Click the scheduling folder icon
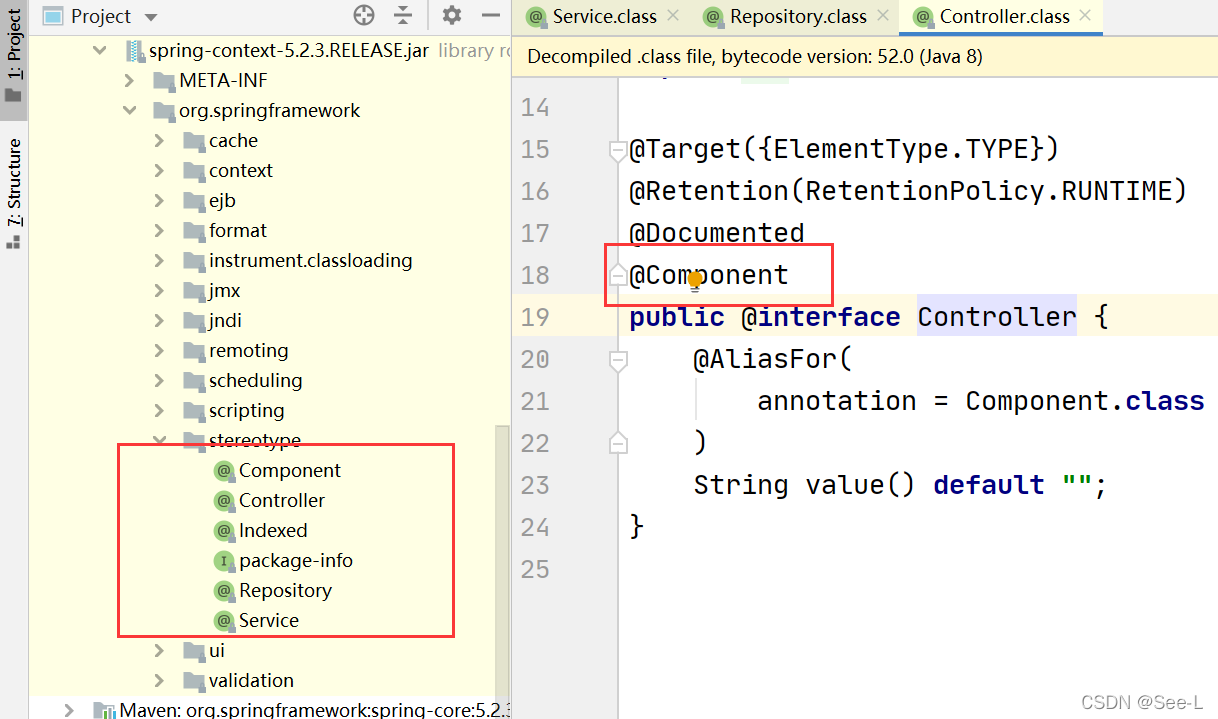The image size is (1218, 719). pyautogui.click(x=194, y=381)
